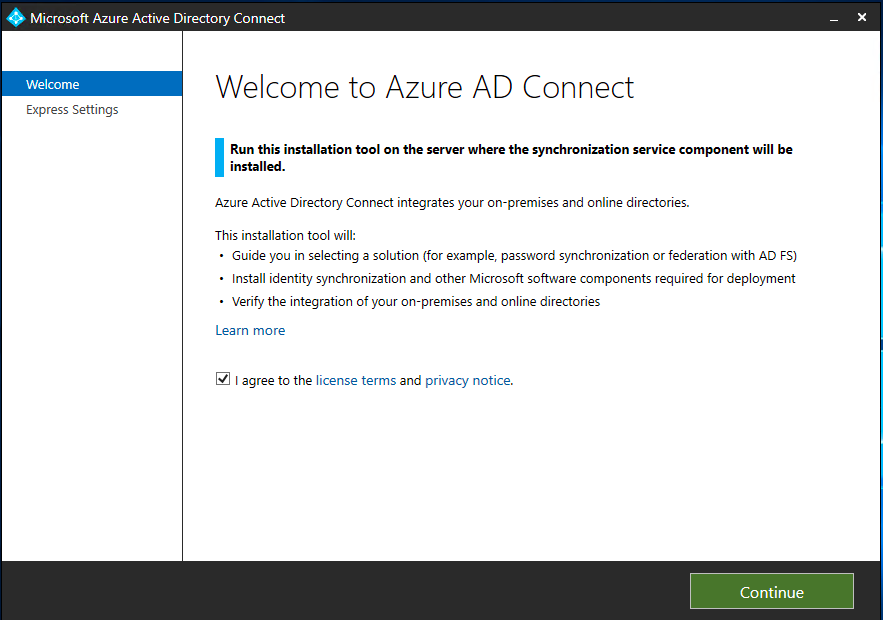883x620 pixels.
Task: Click the 'Guide you in selecting a solution' bullet
Action: [514, 256]
